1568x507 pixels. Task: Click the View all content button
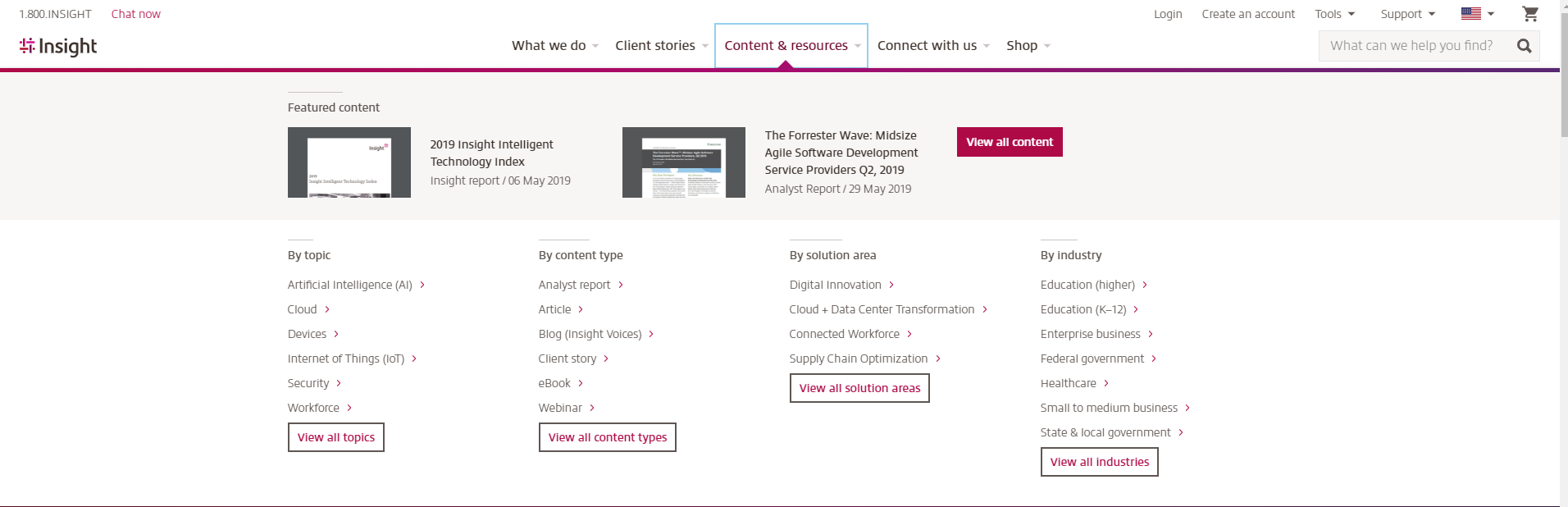pos(1009,142)
